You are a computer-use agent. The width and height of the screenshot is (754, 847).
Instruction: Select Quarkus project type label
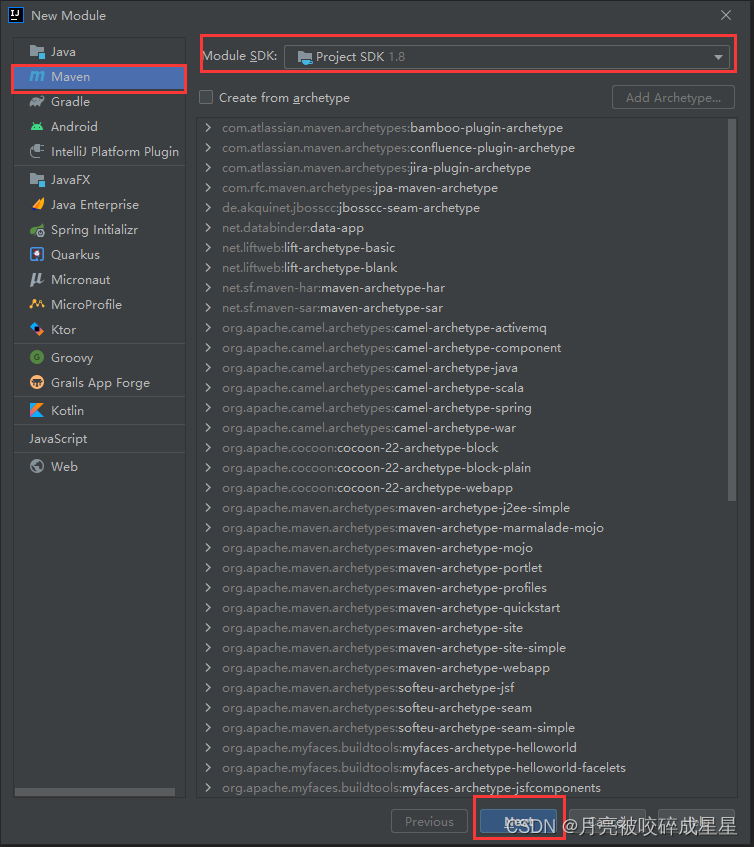75,254
